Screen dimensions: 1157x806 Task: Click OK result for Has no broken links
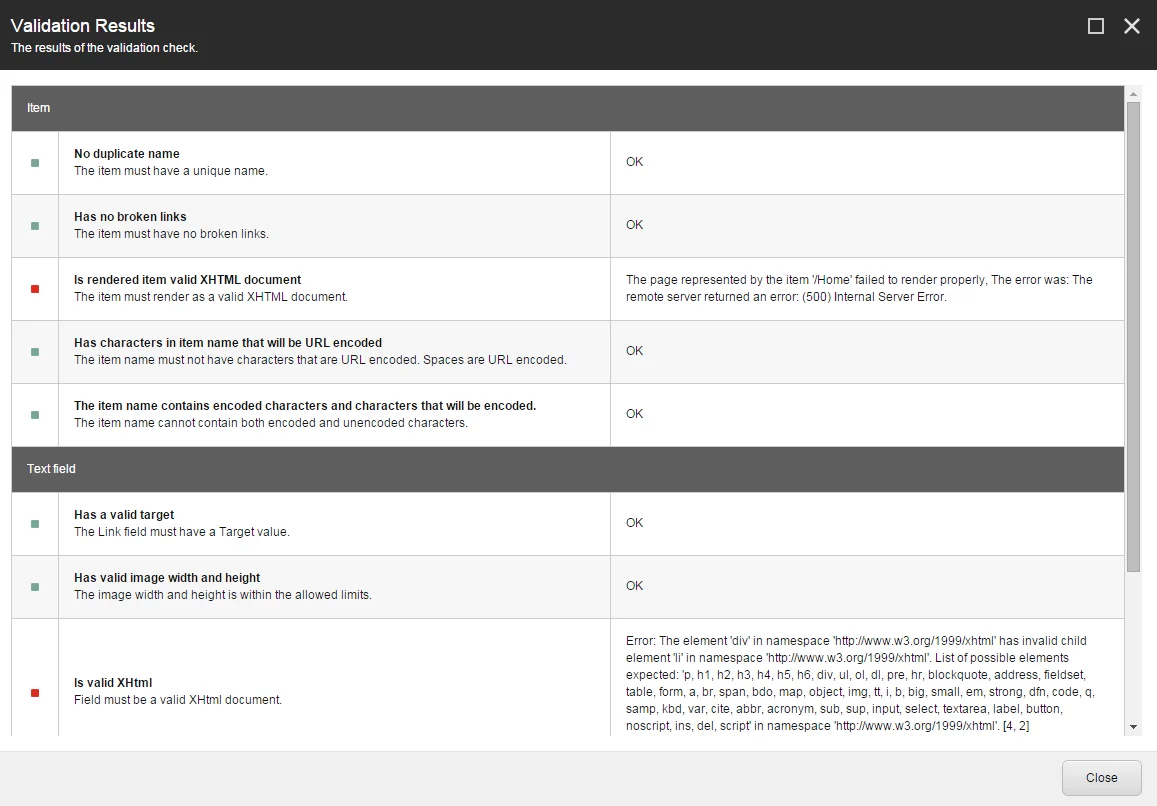tap(635, 224)
